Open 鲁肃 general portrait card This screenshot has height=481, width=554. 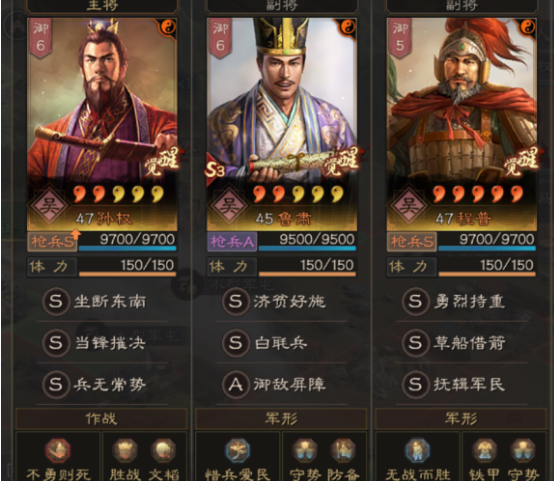click(x=282, y=124)
